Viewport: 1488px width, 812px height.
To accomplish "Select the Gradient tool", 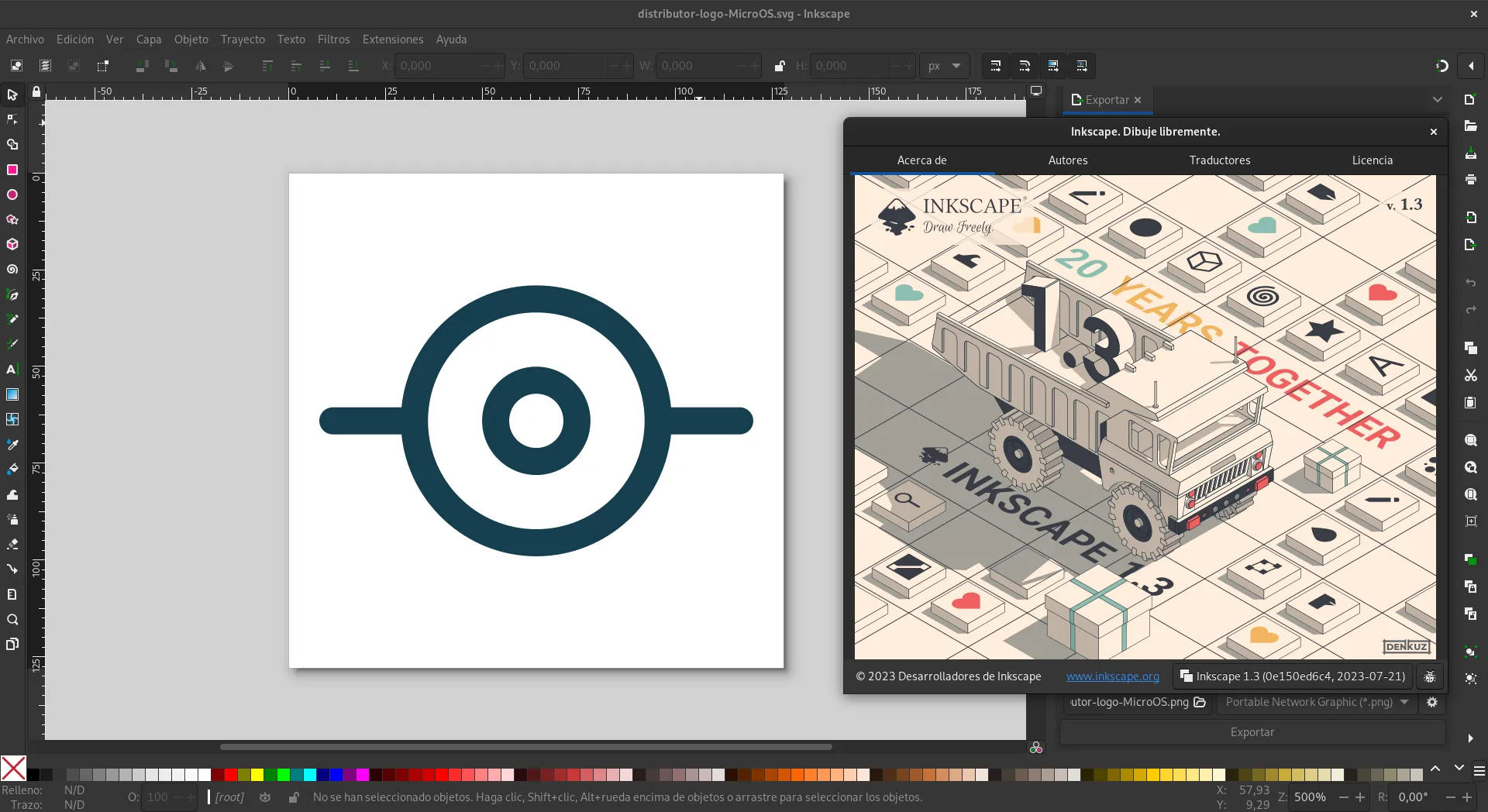I will [12, 394].
